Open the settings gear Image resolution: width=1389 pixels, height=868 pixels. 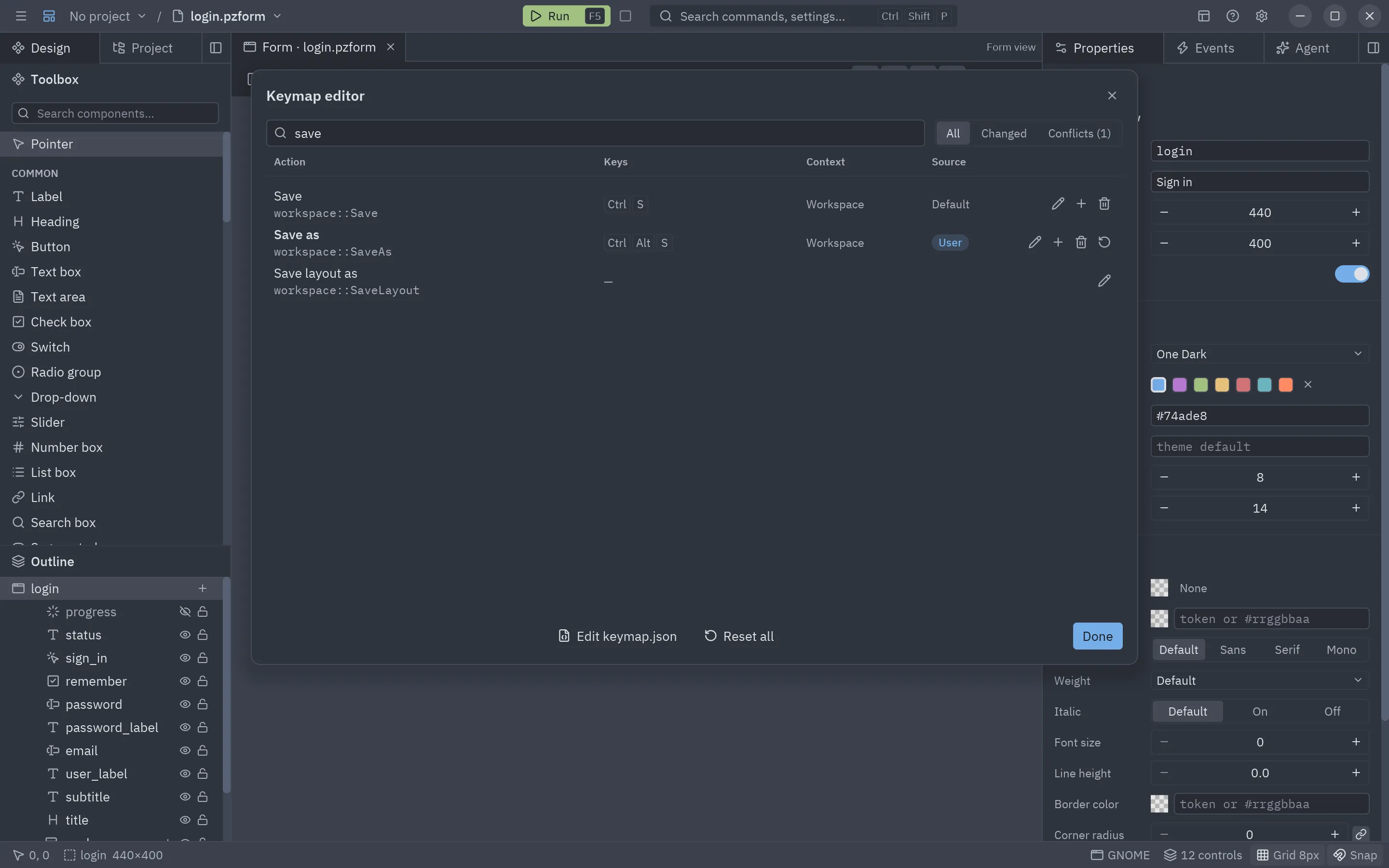[1261, 16]
